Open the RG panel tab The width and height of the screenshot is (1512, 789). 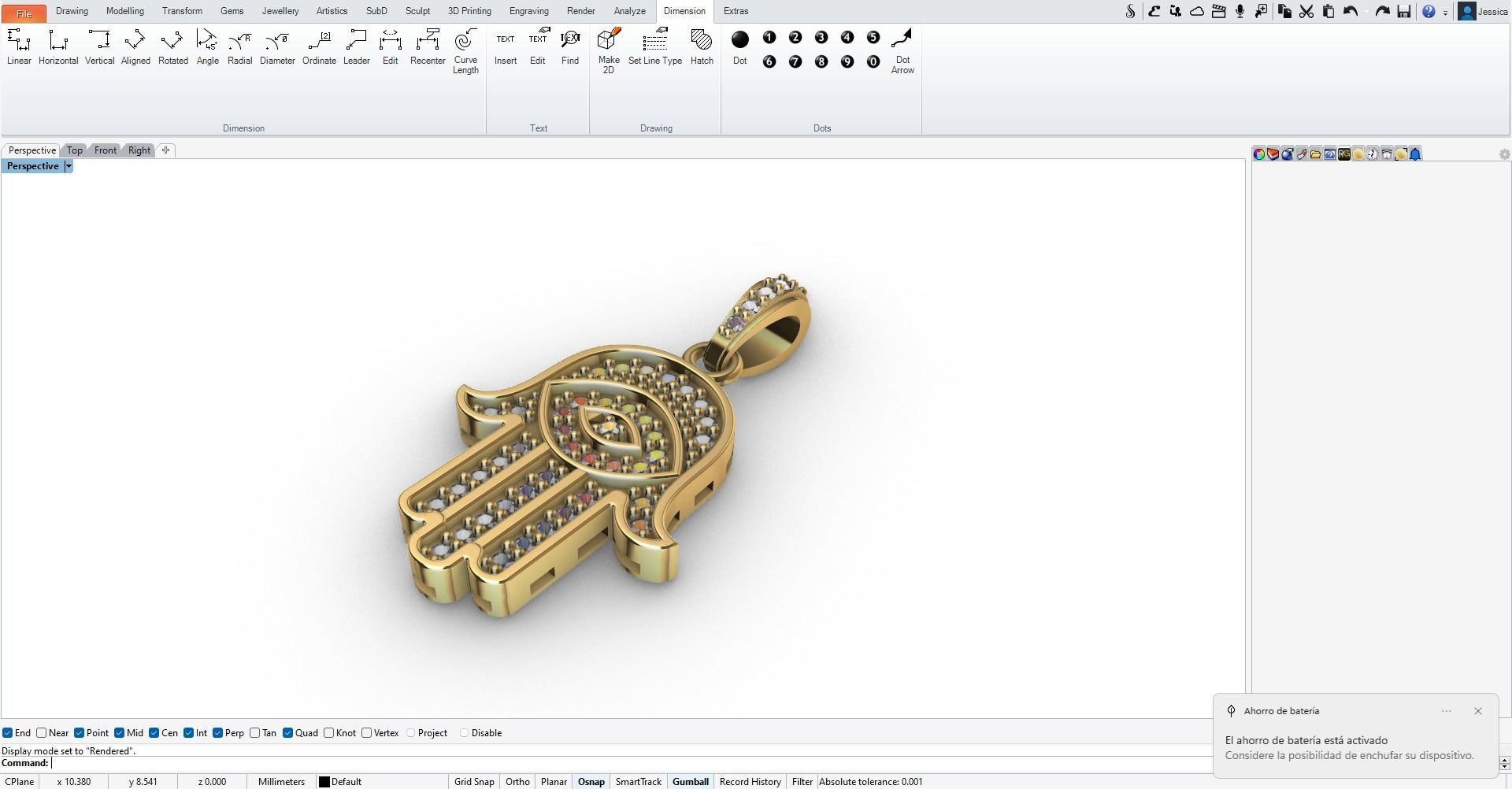click(1344, 154)
